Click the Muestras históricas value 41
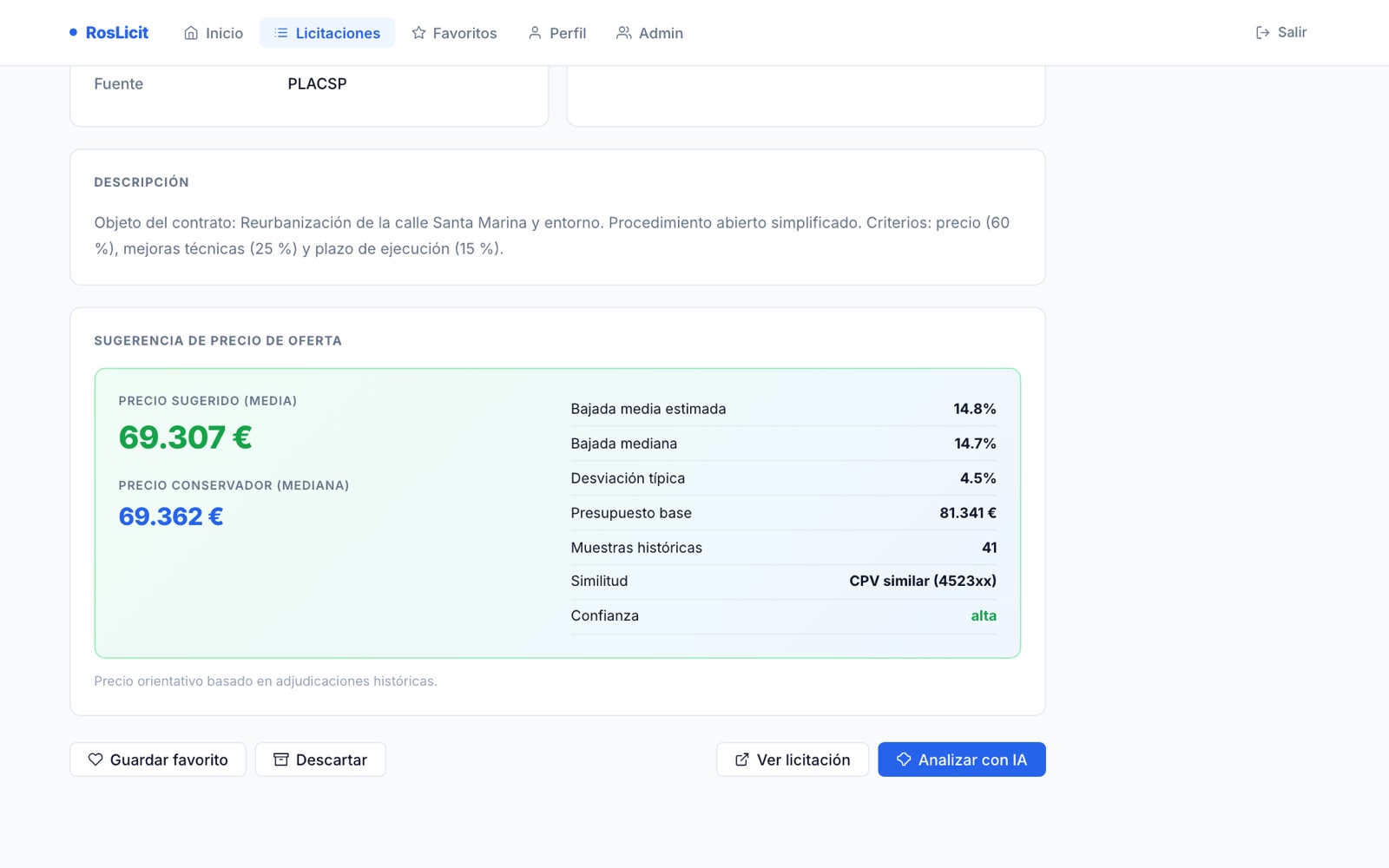Image resolution: width=1389 pixels, height=868 pixels. tap(990, 548)
